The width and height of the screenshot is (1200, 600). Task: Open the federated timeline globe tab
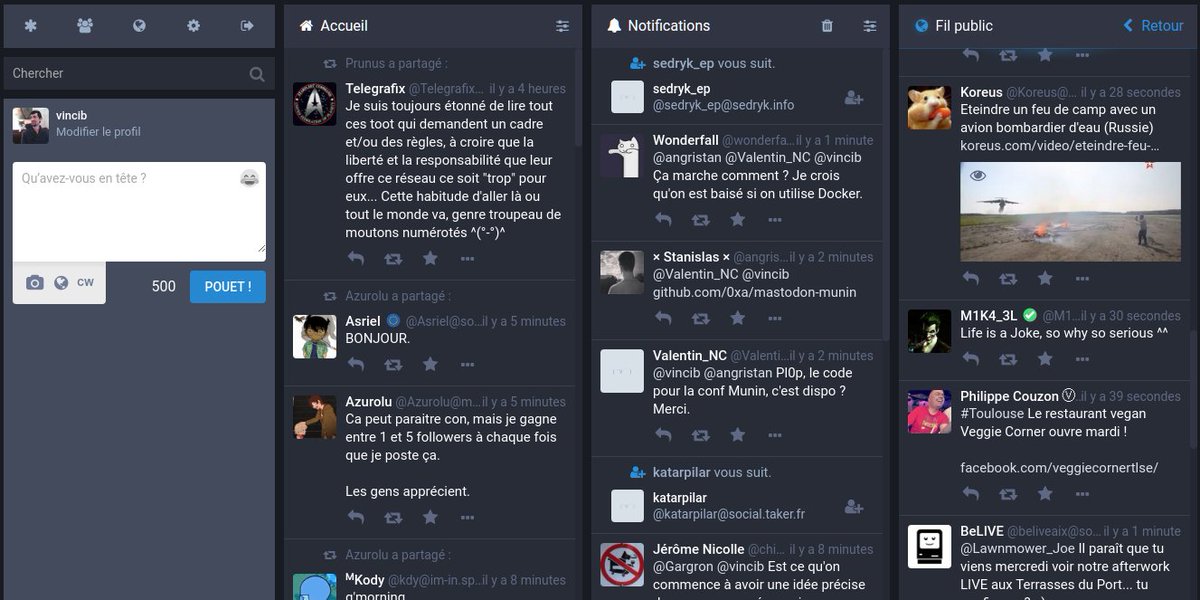click(139, 26)
